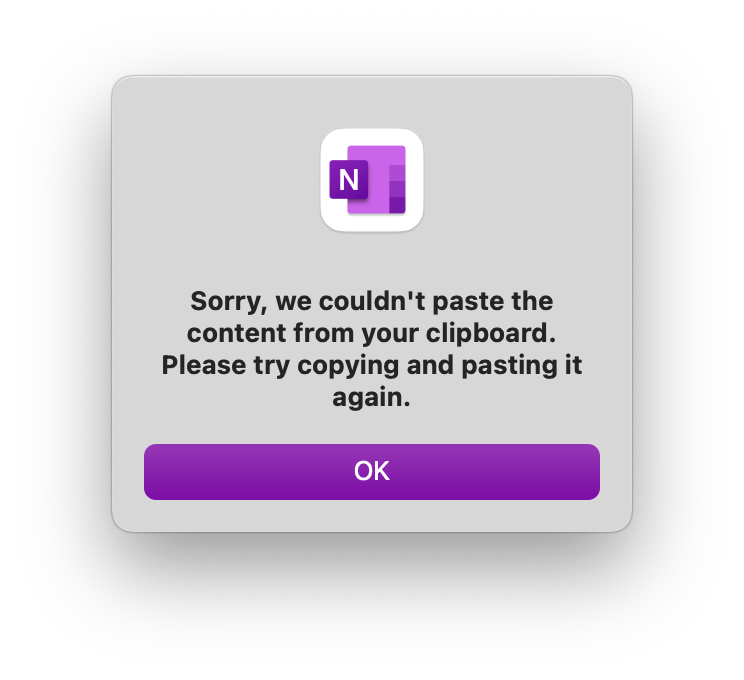The image size is (744, 680).
Task: Click the dark purple square behind N
Action: point(349,180)
